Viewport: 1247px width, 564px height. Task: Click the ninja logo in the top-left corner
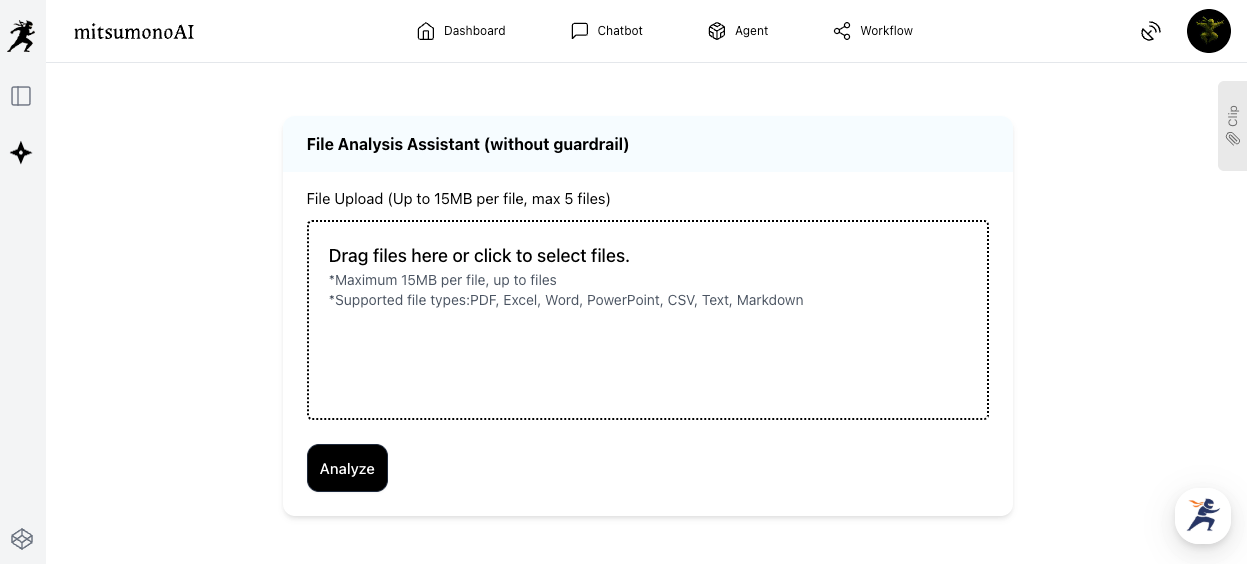tap(21, 35)
